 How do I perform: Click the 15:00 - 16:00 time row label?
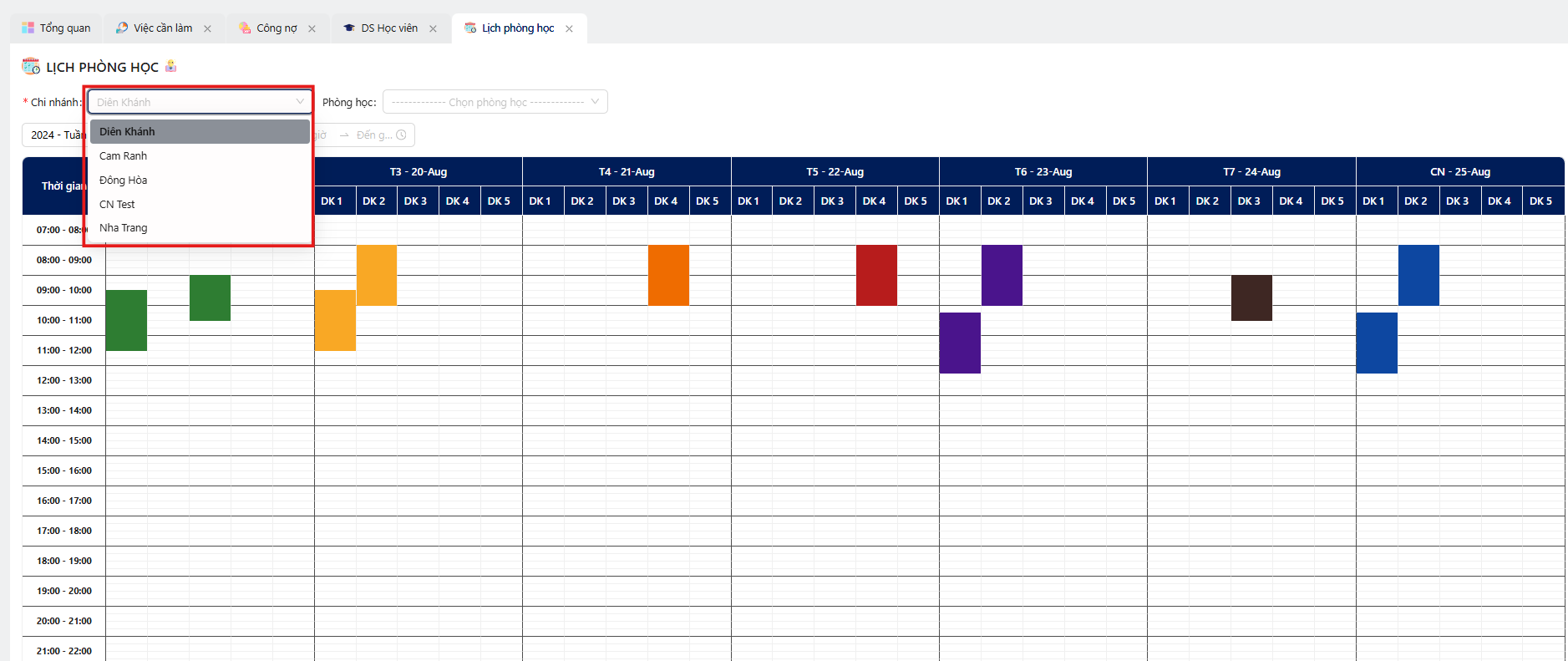coord(64,470)
